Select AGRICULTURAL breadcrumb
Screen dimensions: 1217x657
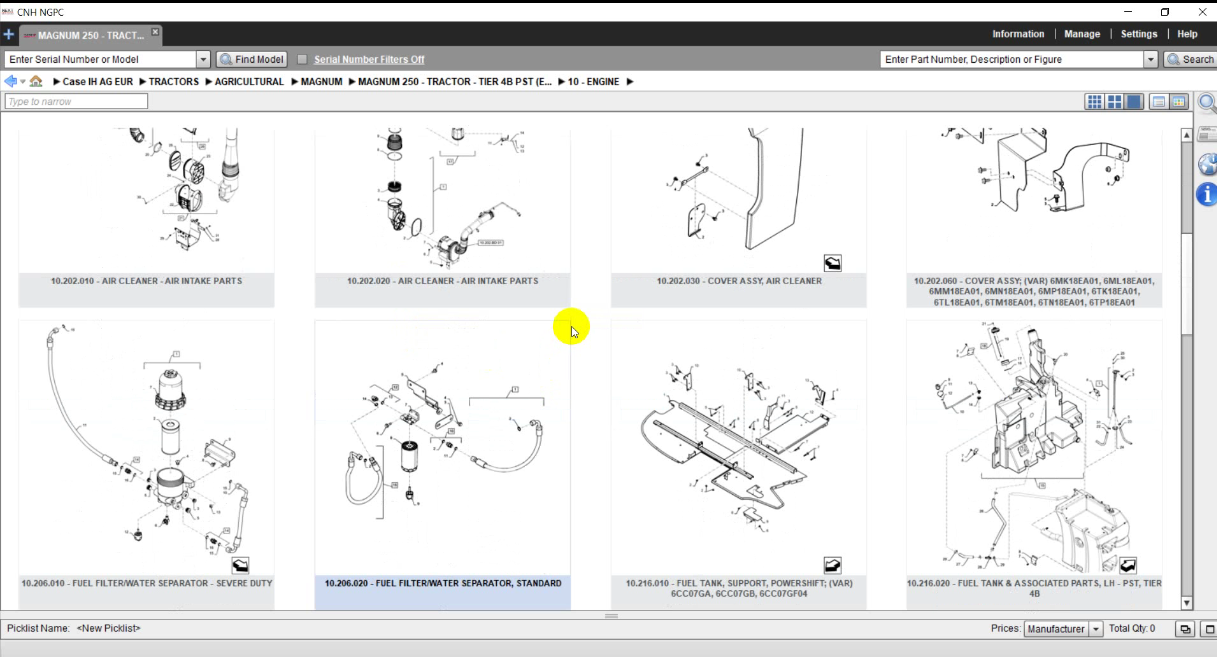pyautogui.click(x=249, y=82)
